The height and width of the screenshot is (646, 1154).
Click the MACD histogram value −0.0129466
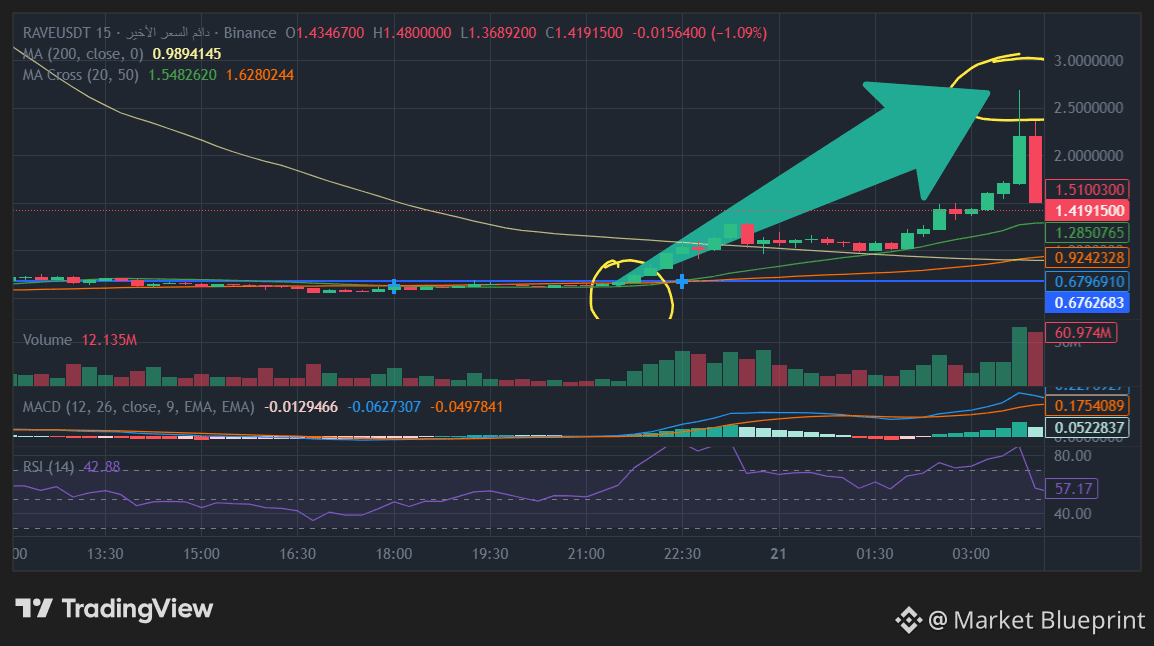click(301, 407)
